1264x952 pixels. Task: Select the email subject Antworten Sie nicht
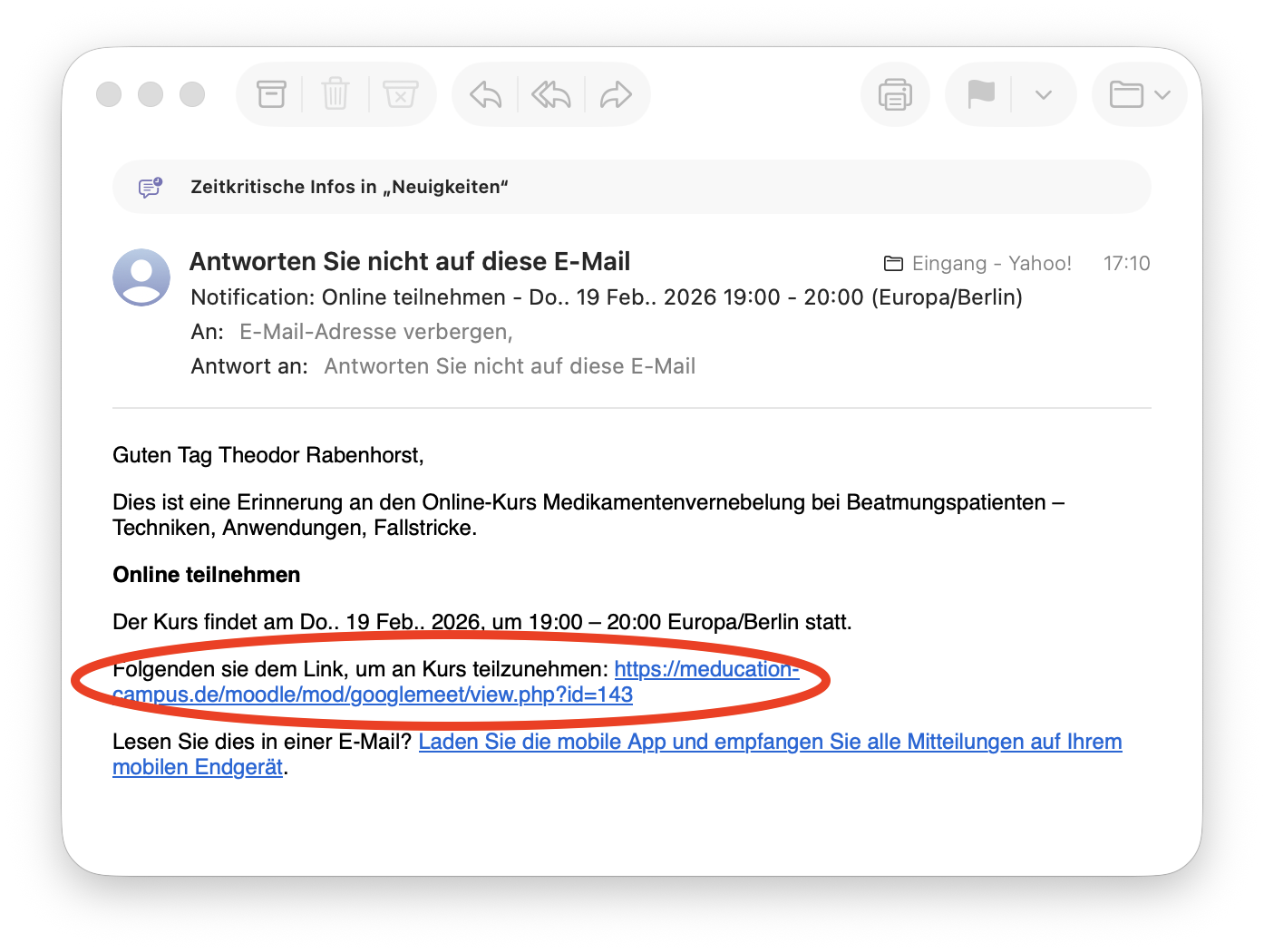point(410,261)
